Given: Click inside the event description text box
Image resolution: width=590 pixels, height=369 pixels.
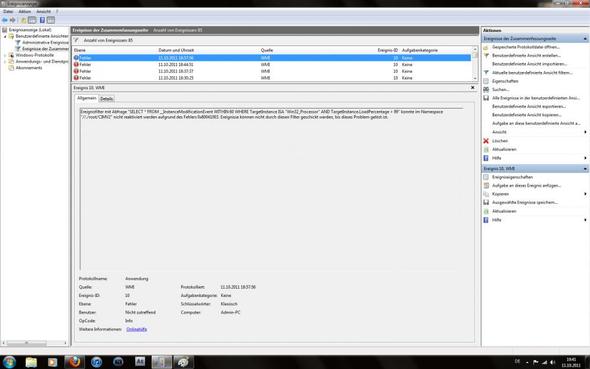Looking at the screenshot, I should coord(271,188).
